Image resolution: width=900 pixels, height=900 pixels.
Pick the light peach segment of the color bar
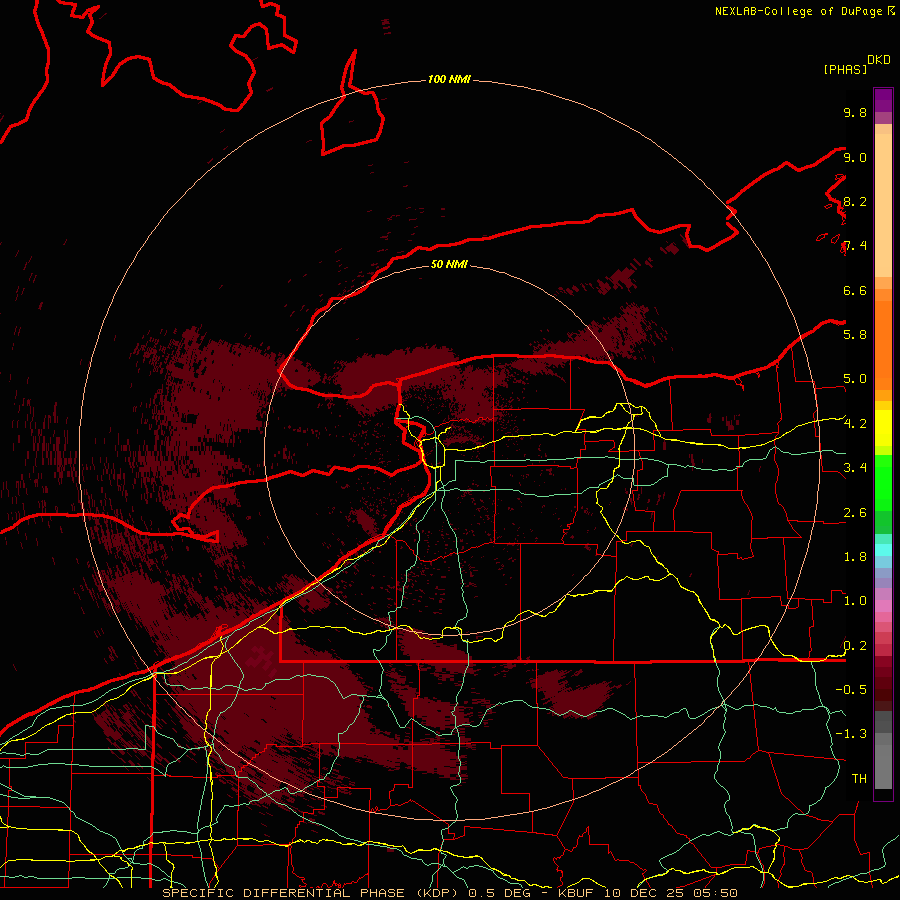click(883, 207)
